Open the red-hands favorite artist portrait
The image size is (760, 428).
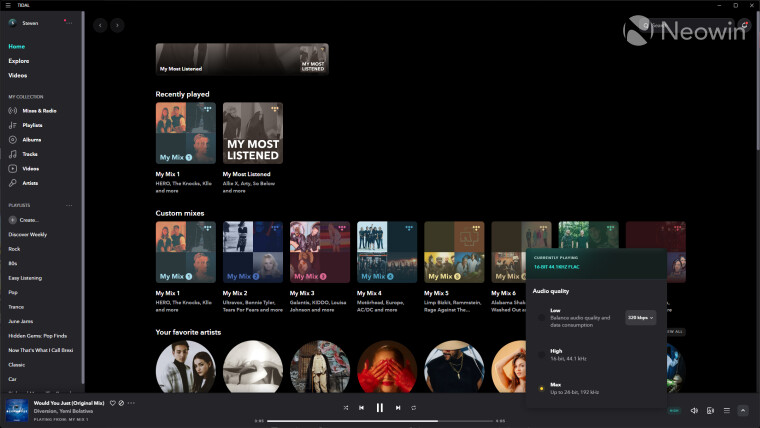tap(387, 366)
